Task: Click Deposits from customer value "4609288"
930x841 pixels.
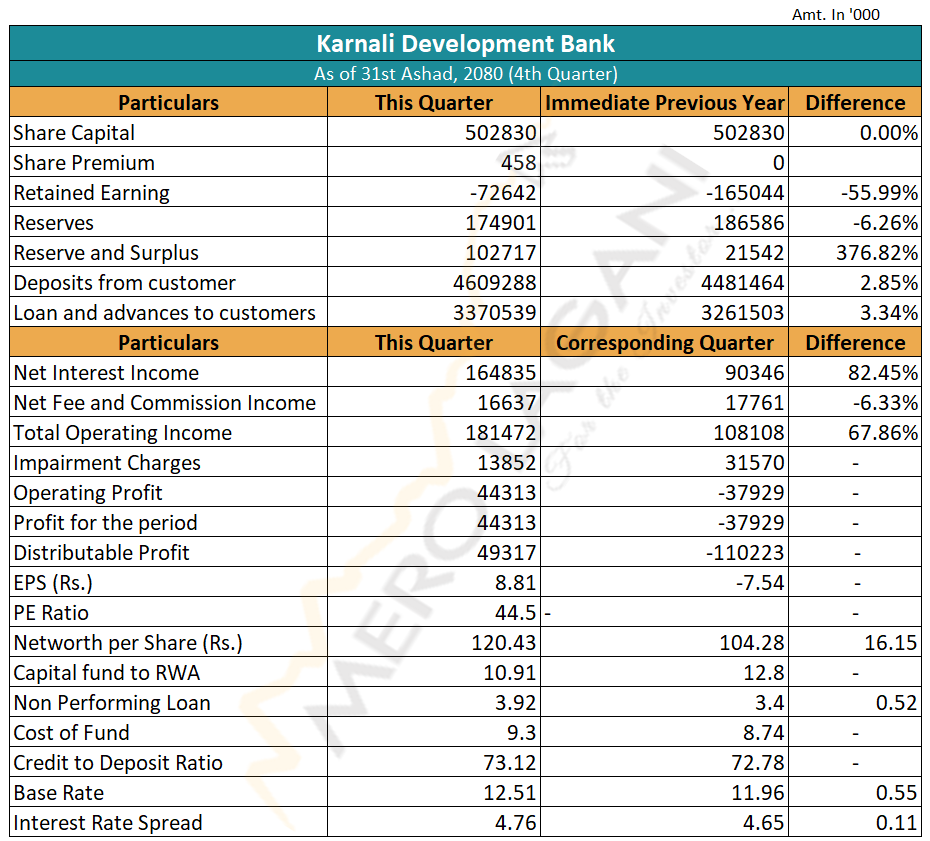Action: tap(495, 283)
